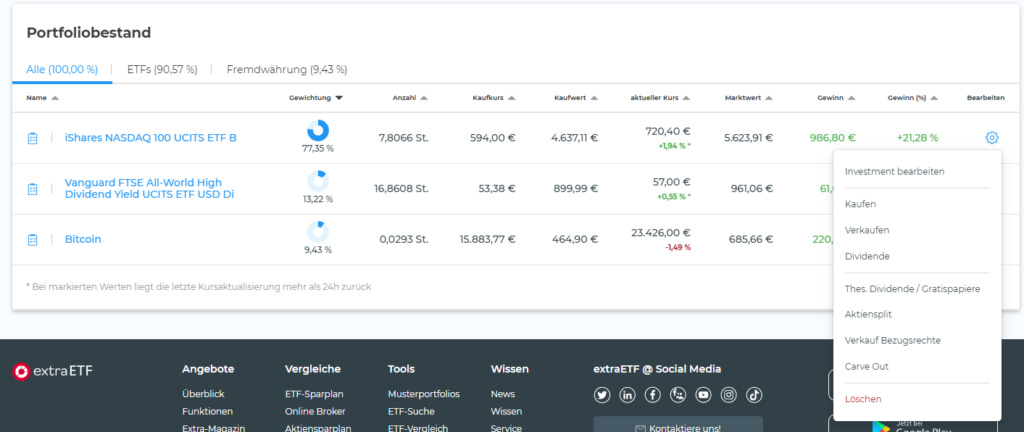Select Carve Out in the menu
This screenshot has width=1024, height=432.
(867, 367)
